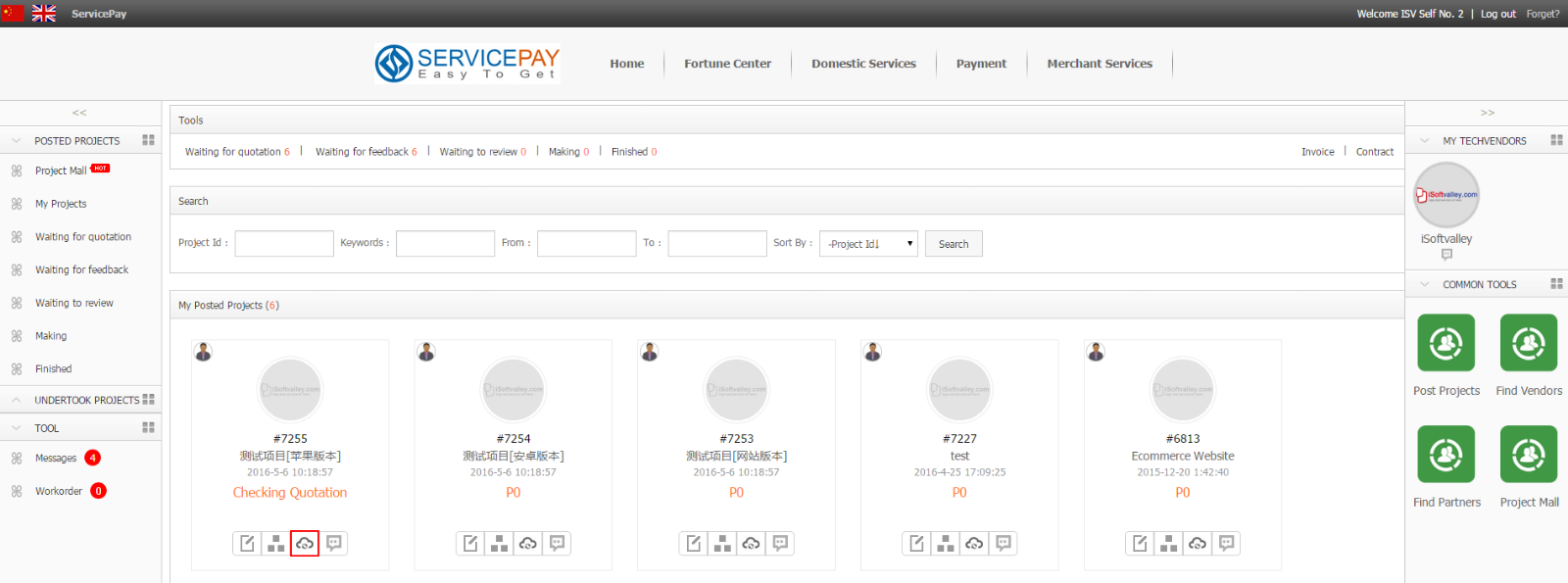The image size is (1568, 583).
Task: Open the Home menu
Action: pyautogui.click(x=627, y=64)
